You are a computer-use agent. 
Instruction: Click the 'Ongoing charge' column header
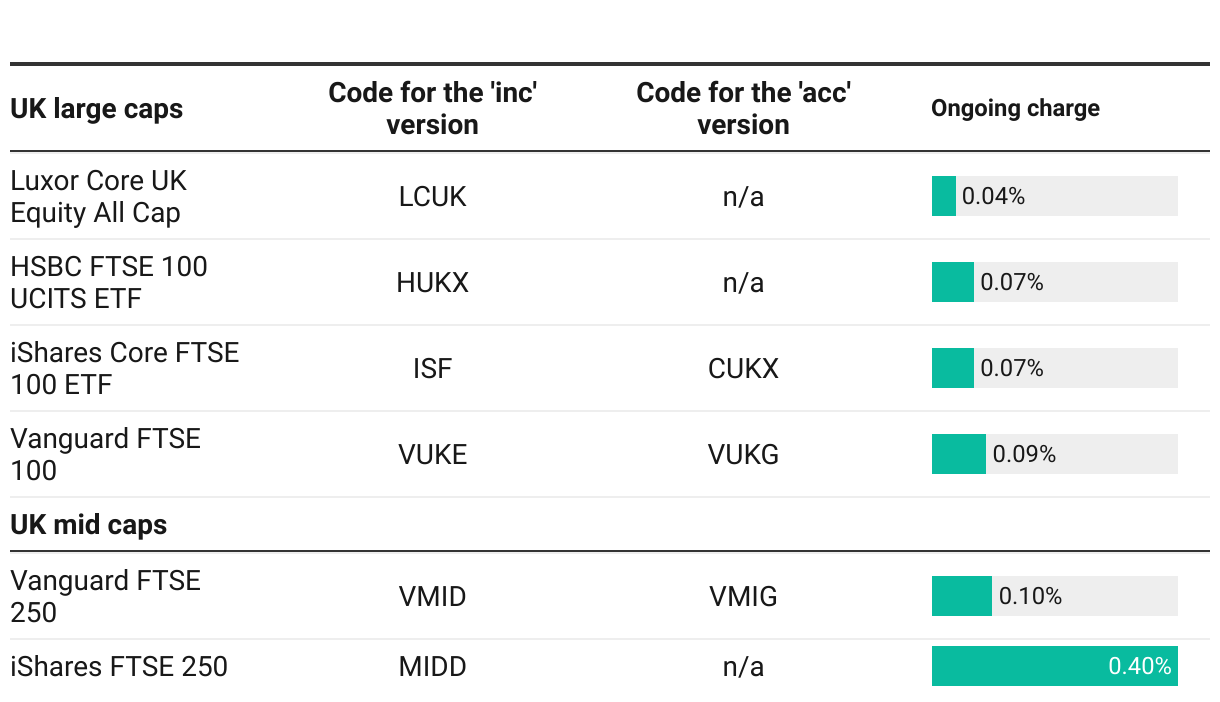[x=1015, y=108]
